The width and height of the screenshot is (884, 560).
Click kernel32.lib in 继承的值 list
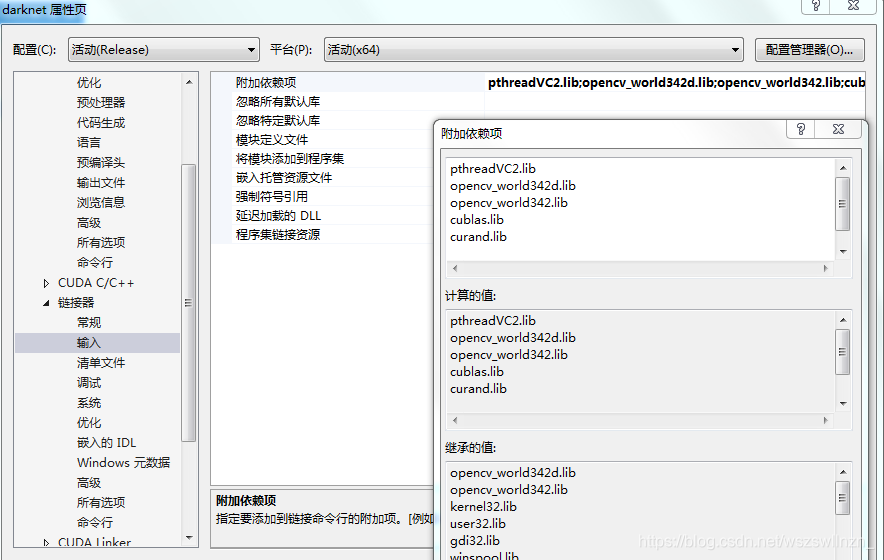click(x=483, y=506)
